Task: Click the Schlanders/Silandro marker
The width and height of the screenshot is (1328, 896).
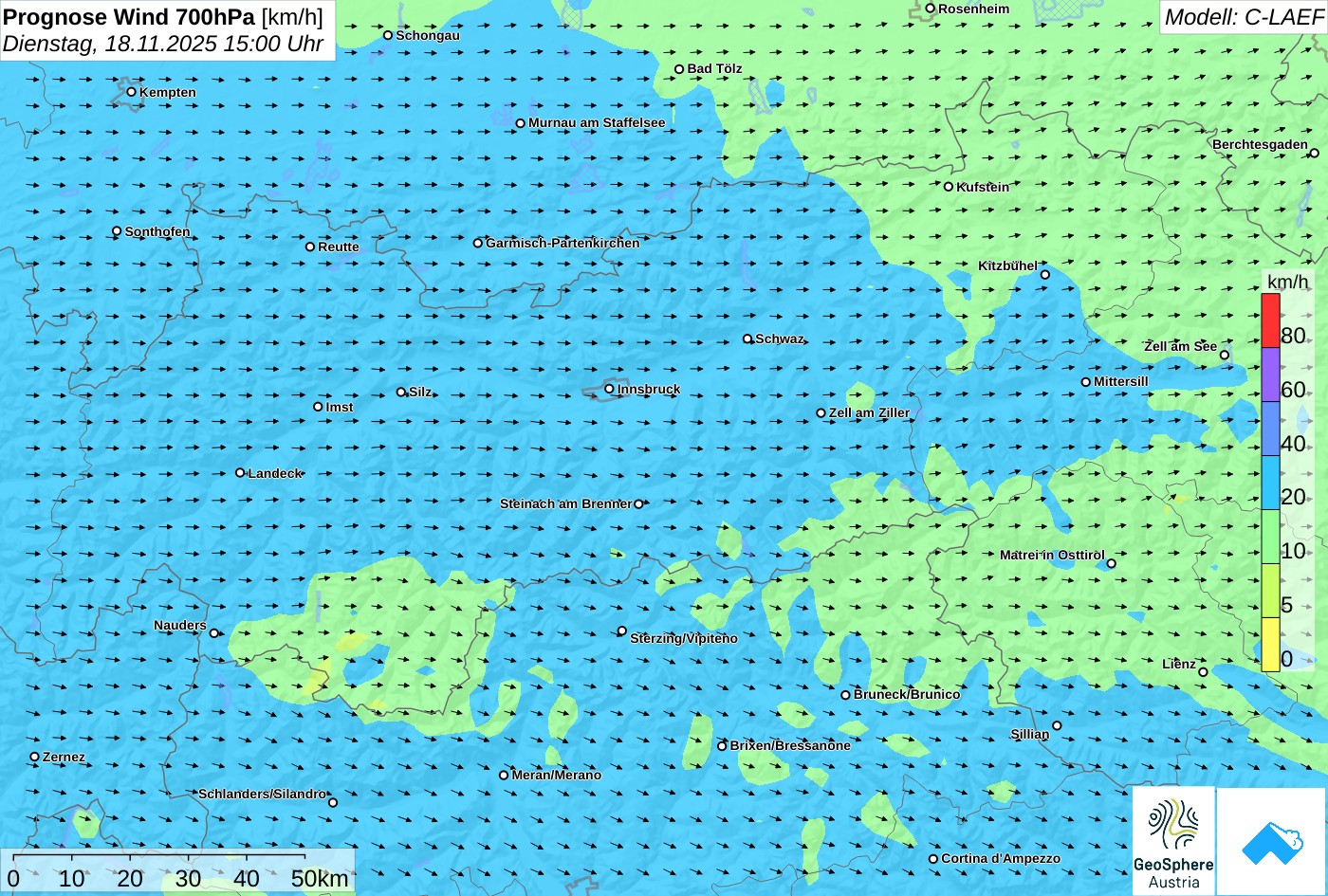Action: (x=332, y=802)
